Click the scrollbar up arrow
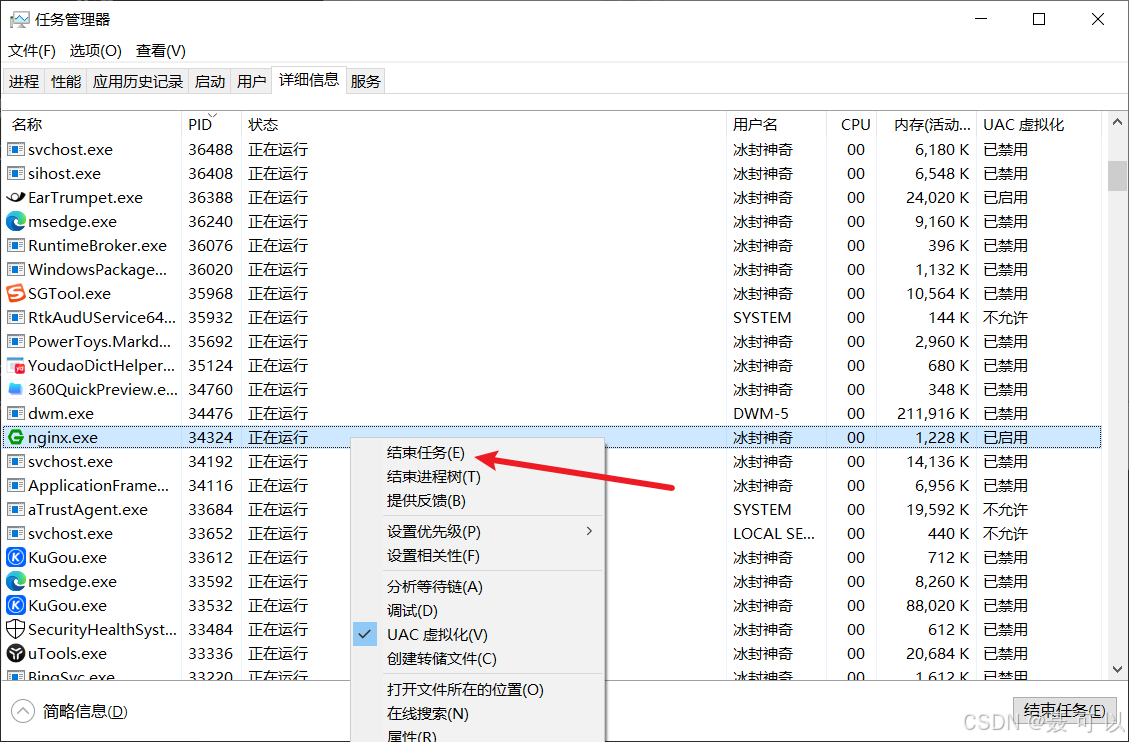This screenshot has width=1129, height=742. pos(1117,122)
